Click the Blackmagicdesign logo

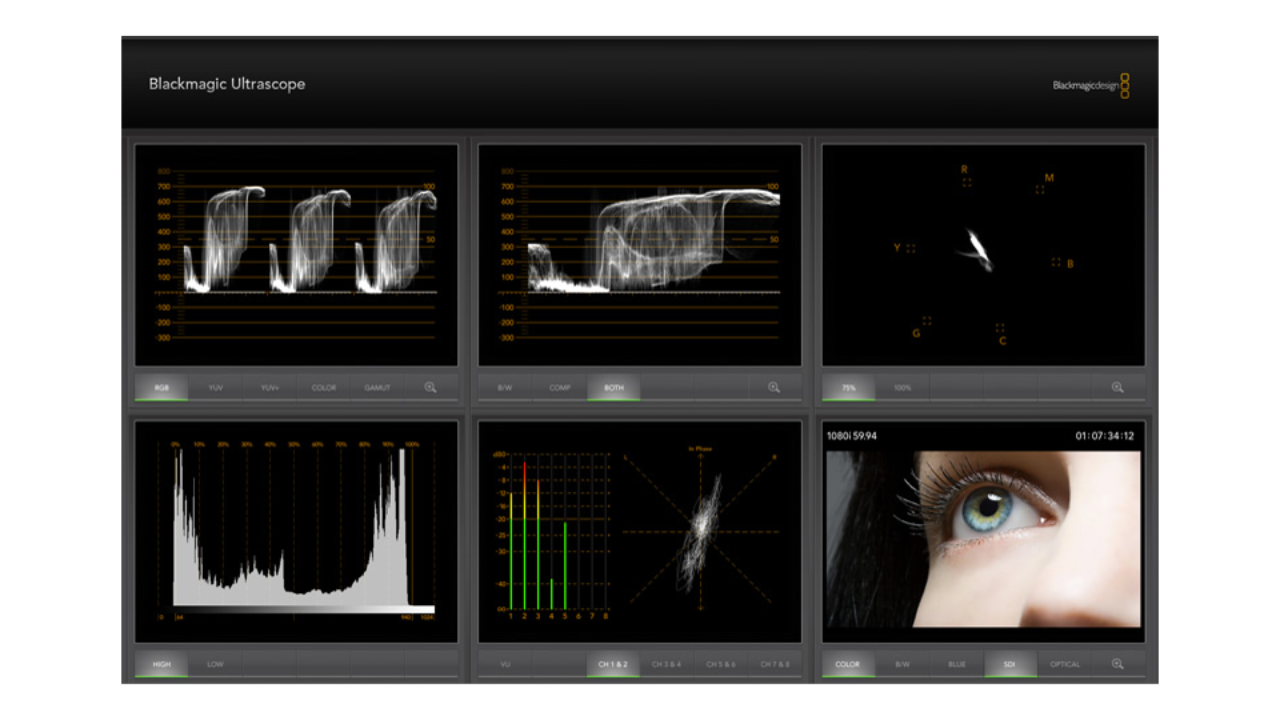[1091, 85]
